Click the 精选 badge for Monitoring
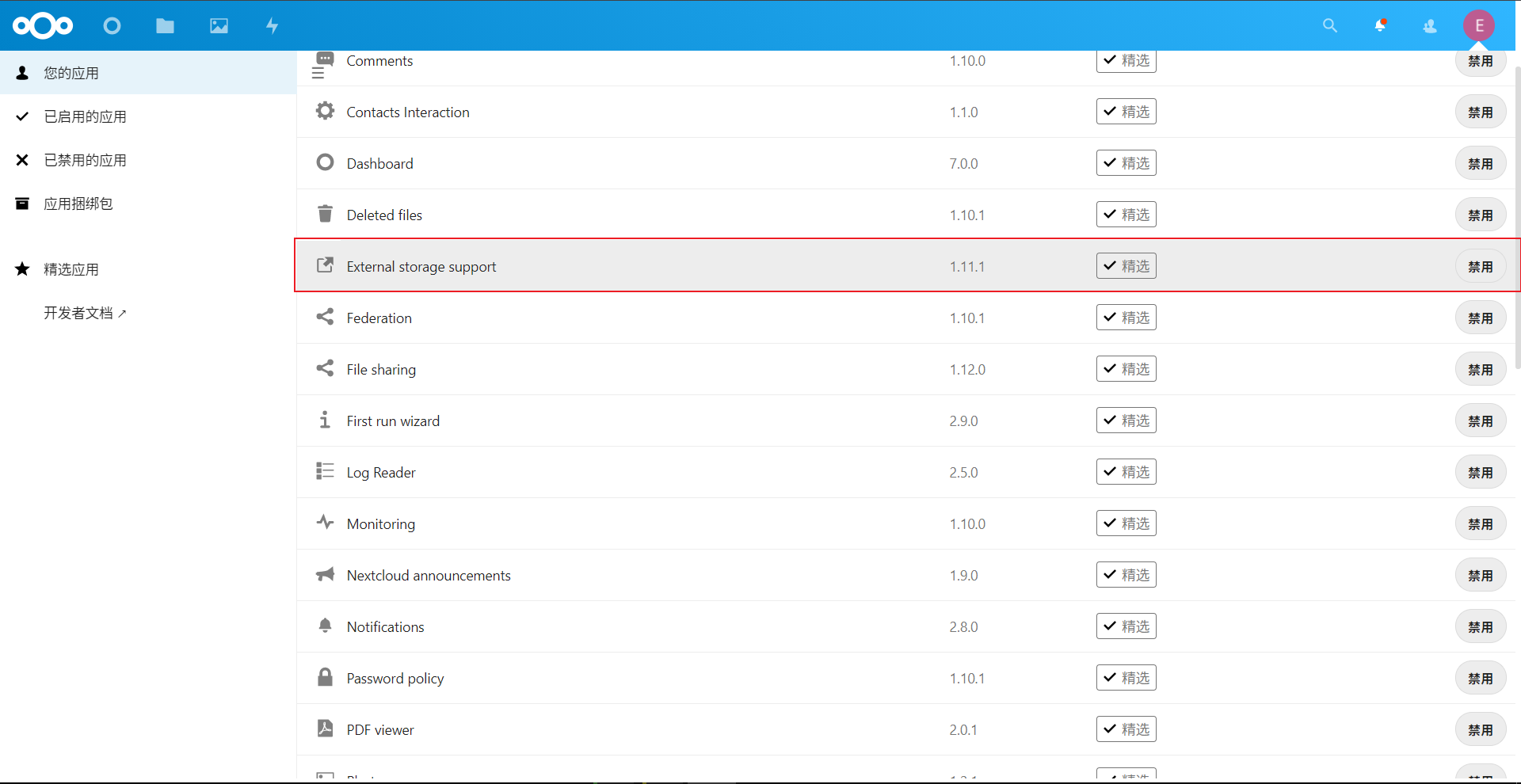1521x784 pixels. (1126, 523)
